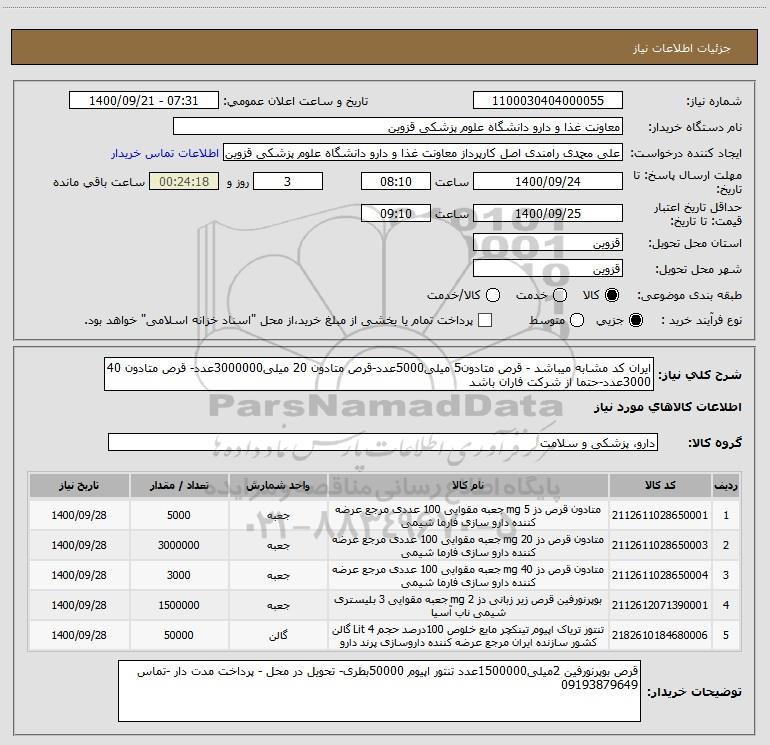Click the unit گالن in row 5

point(278,635)
